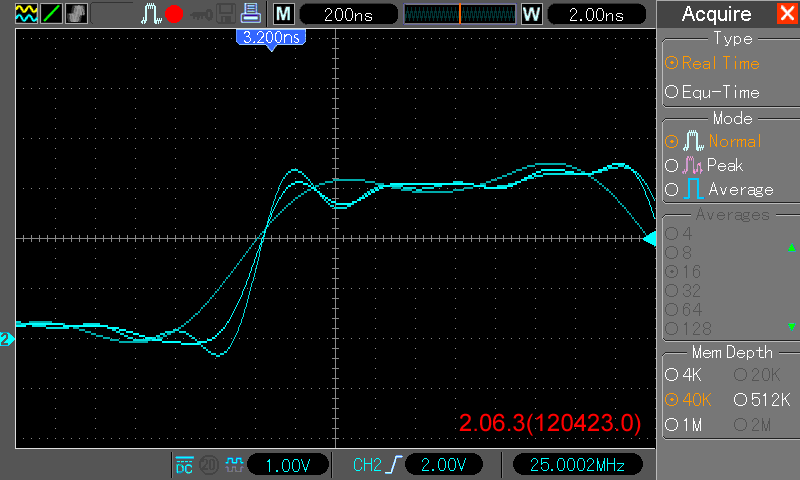Click the grayed key lock icon
Image resolution: width=800 pixels, height=480 pixels.
coord(201,15)
